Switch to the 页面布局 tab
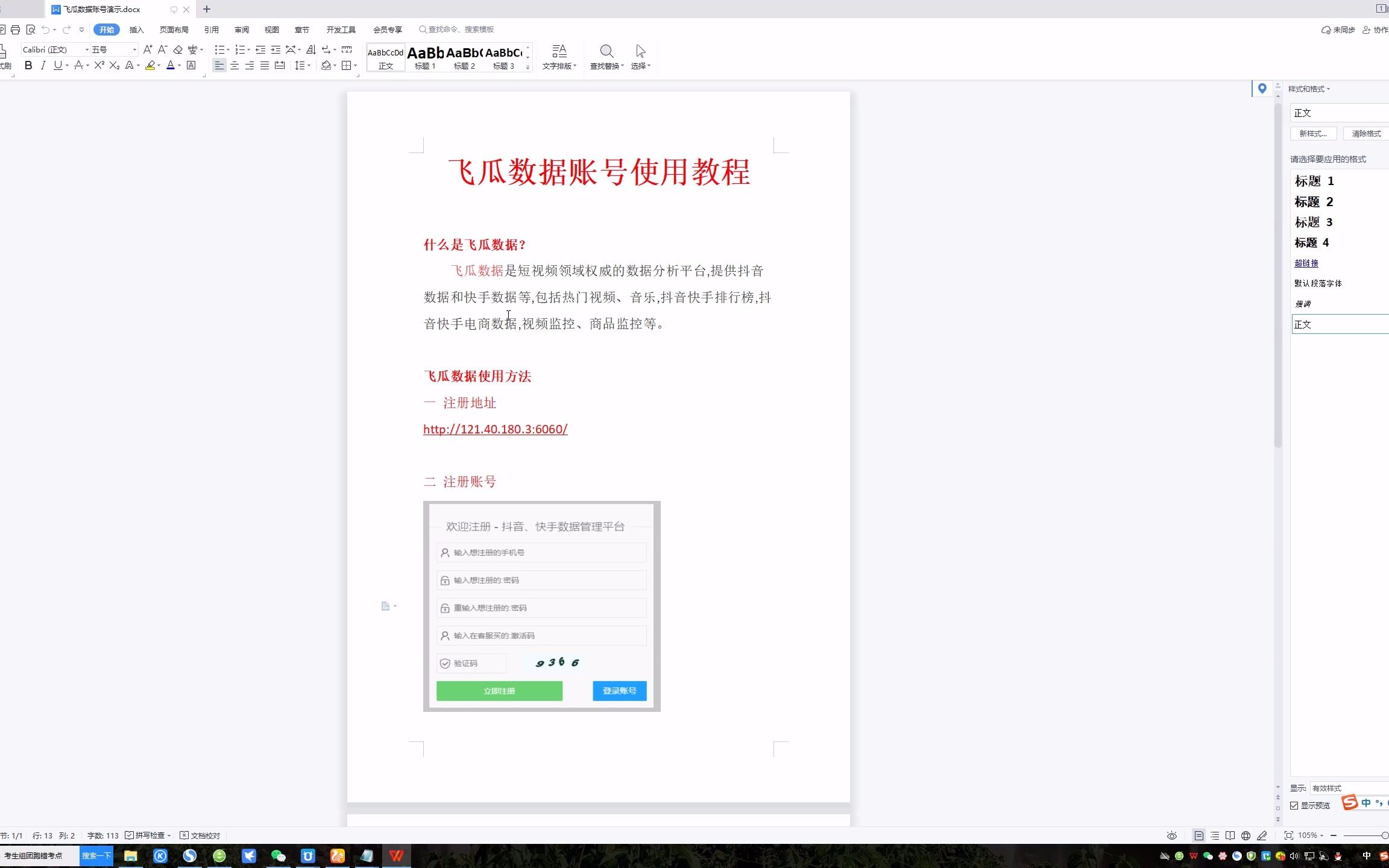The width and height of the screenshot is (1389, 868). tap(174, 30)
